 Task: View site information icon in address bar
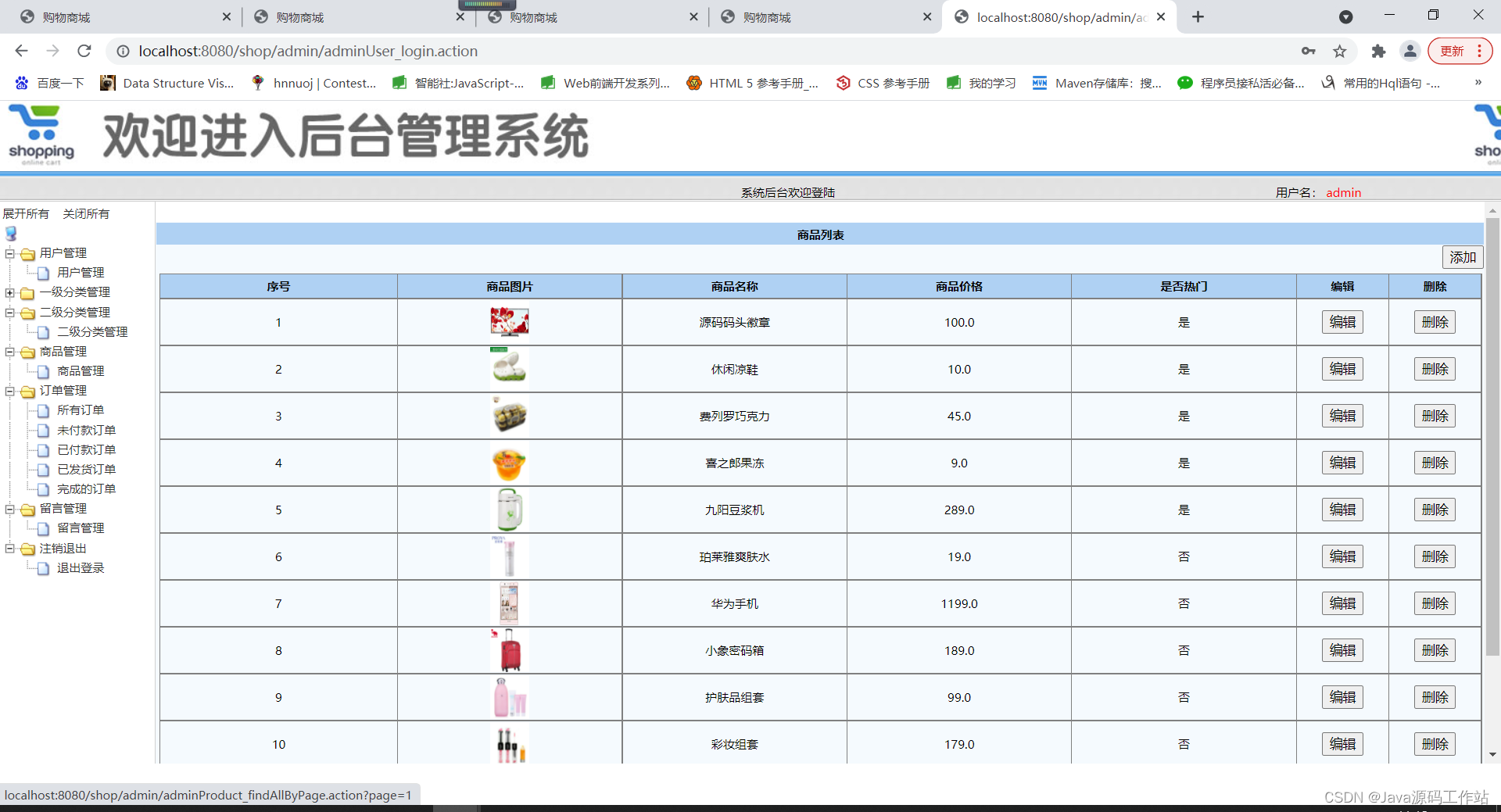[123, 51]
